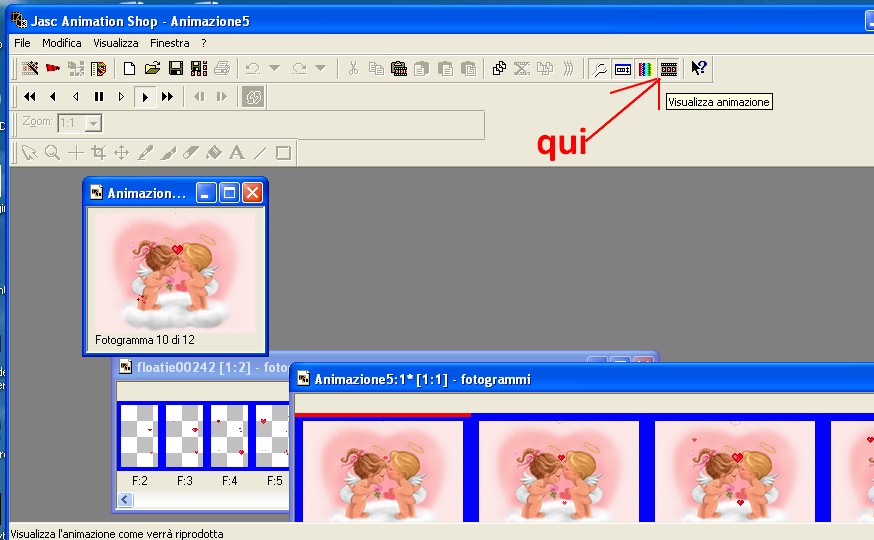The height and width of the screenshot is (540, 874).
Task: Select the Dropper tool
Action: click(145, 152)
